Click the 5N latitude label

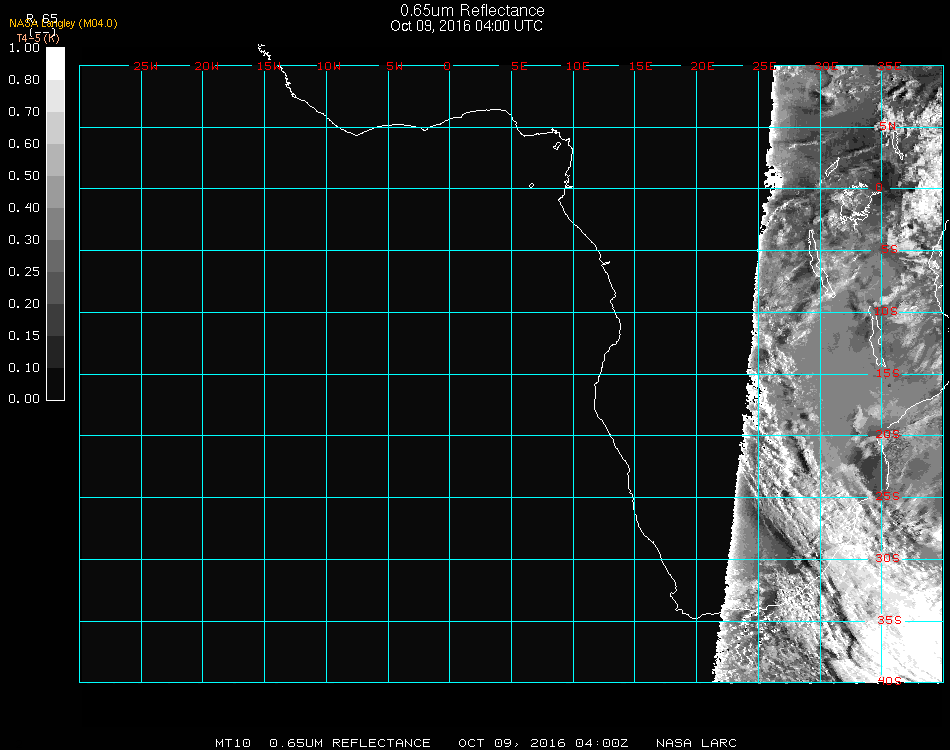click(x=888, y=126)
